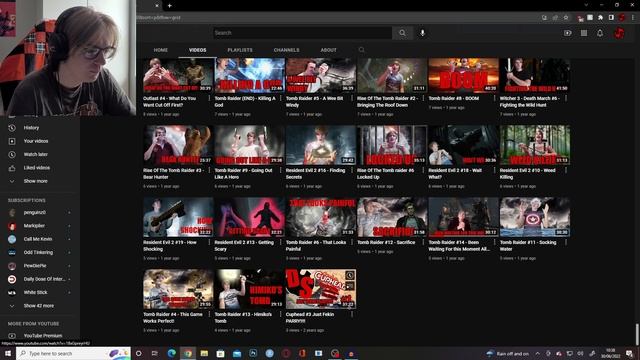
Task: Open the Chrome three-dot menu
Action: 633,18
